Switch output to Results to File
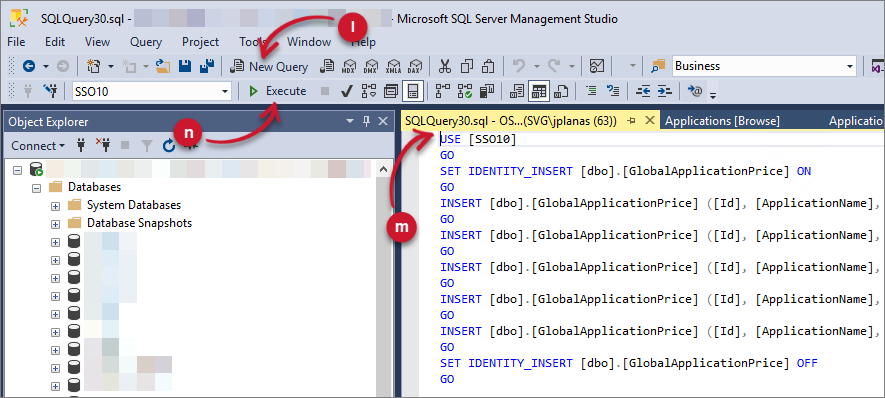 point(561,91)
